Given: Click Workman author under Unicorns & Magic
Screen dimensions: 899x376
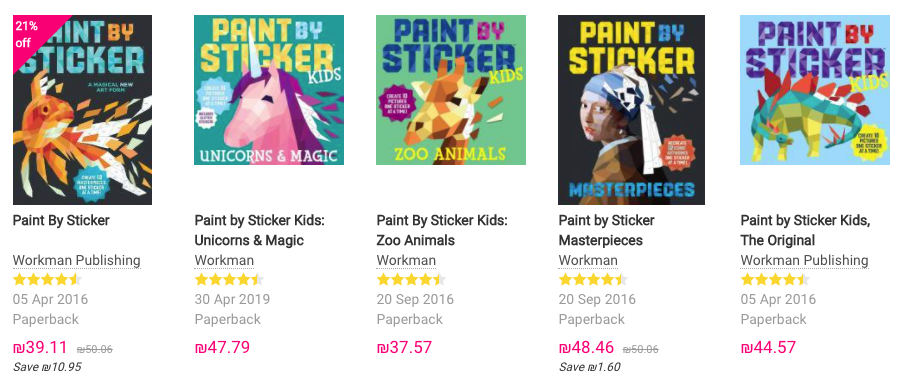Looking at the screenshot, I should coord(224,260).
